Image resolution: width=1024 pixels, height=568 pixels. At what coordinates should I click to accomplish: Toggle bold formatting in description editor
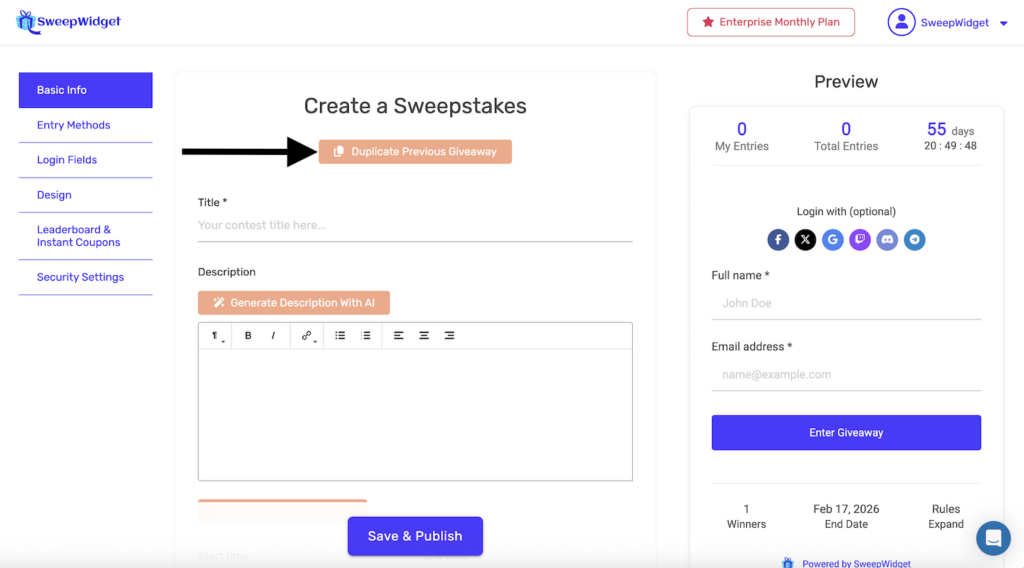(x=248, y=336)
